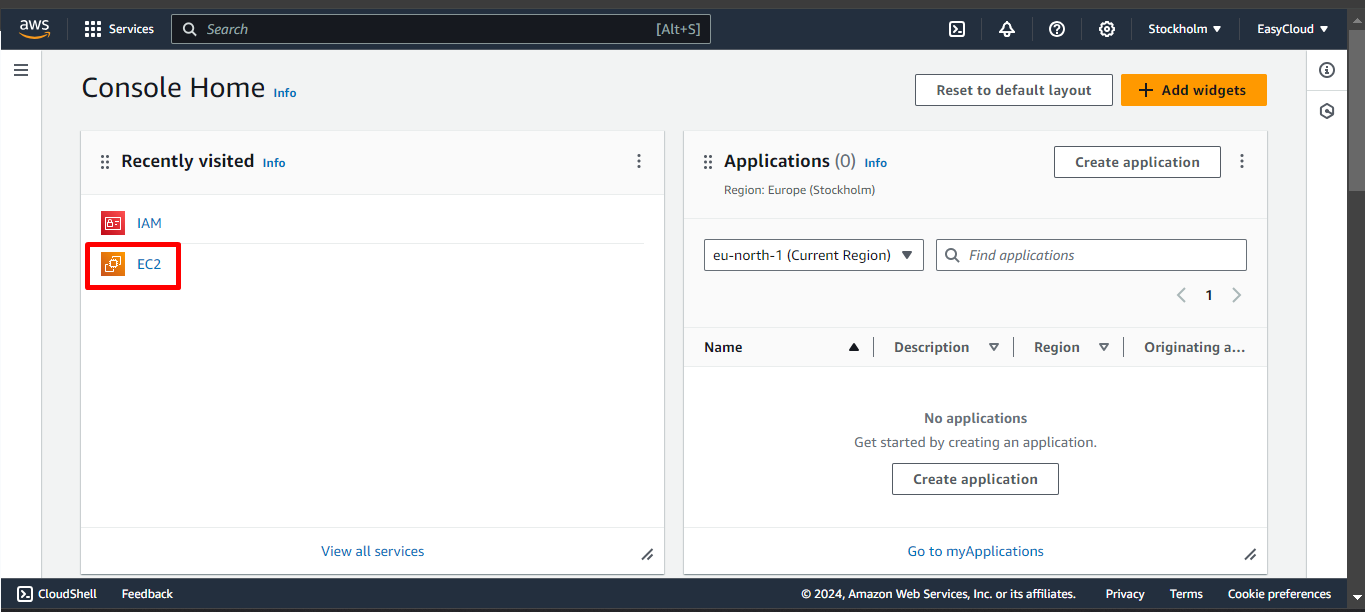Click Info link beside Applications
The height and width of the screenshot is (612, 1365).
876,163
